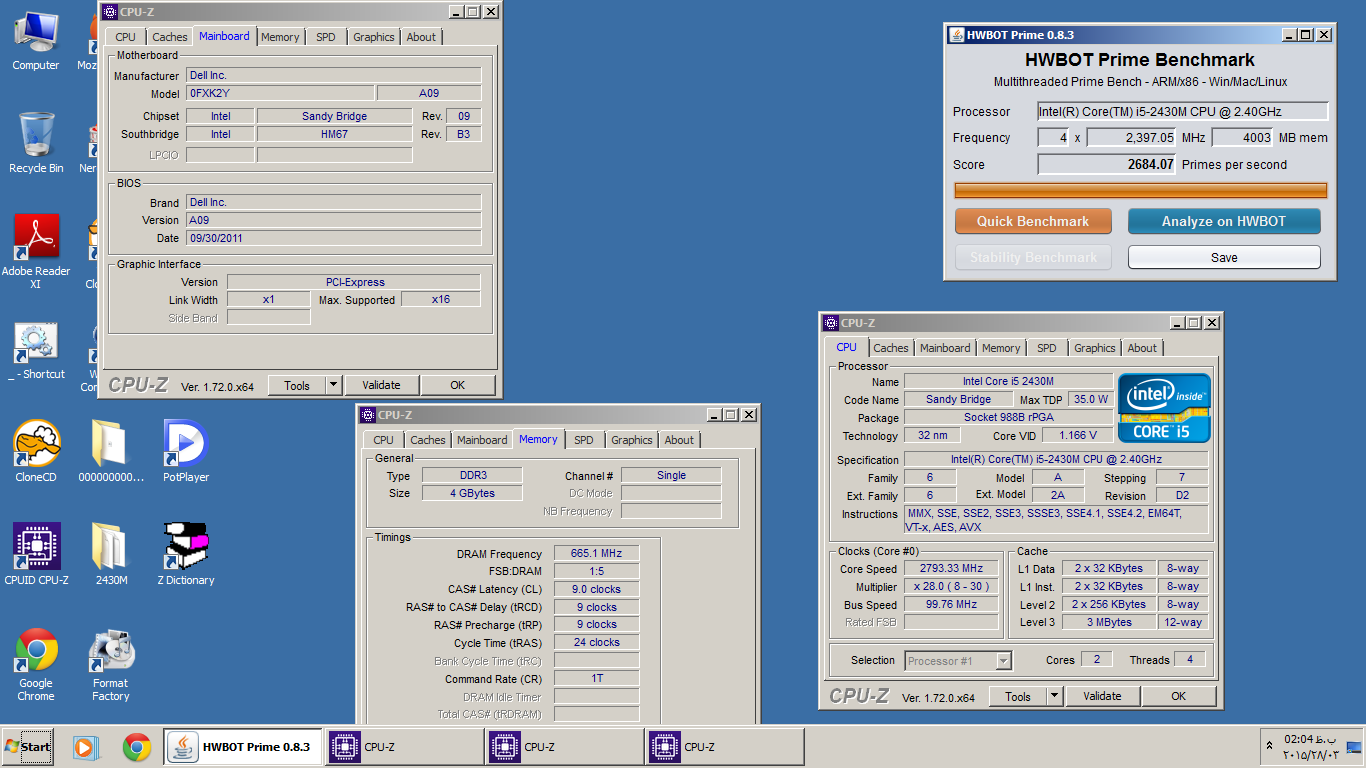Click the DRAM Frequency value 665.1 MHz
This screenshot has width=1366, height=768.
pyautogui.click(x=596, y=553)
